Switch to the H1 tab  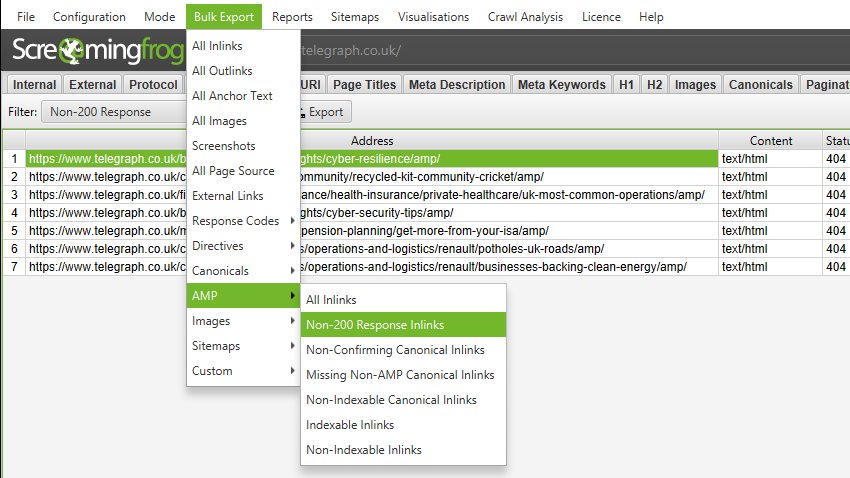point(626,85)
